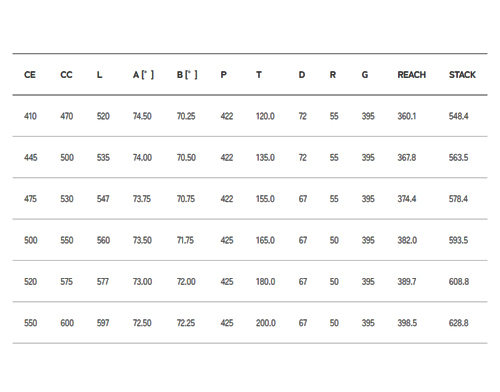Click the T column header
The height and width of the screenshot is (392, 500).
[x=259, y=75]
